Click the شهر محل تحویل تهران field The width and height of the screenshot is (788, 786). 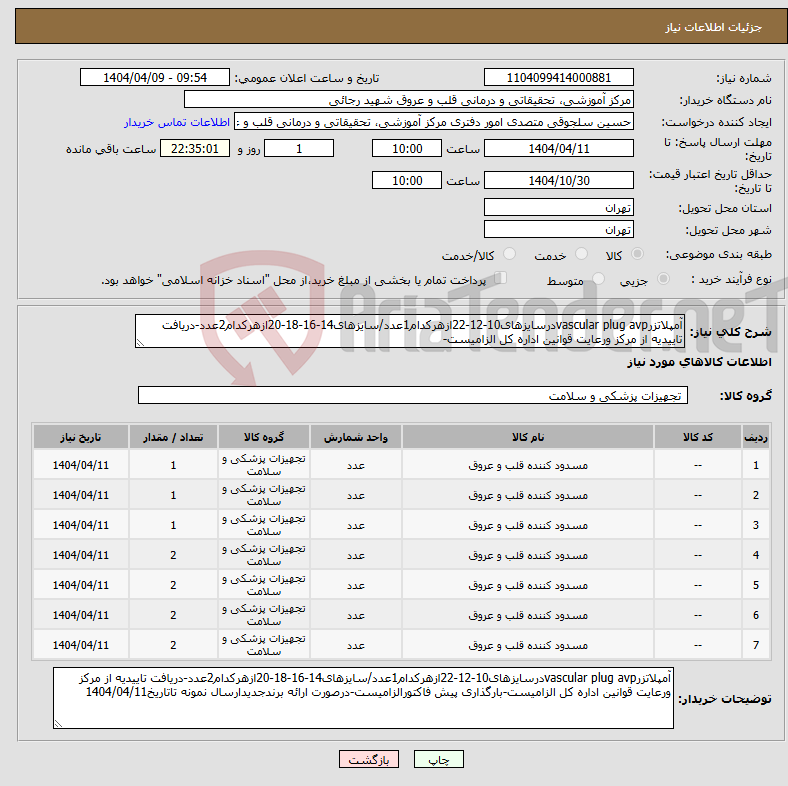[558, 230]
